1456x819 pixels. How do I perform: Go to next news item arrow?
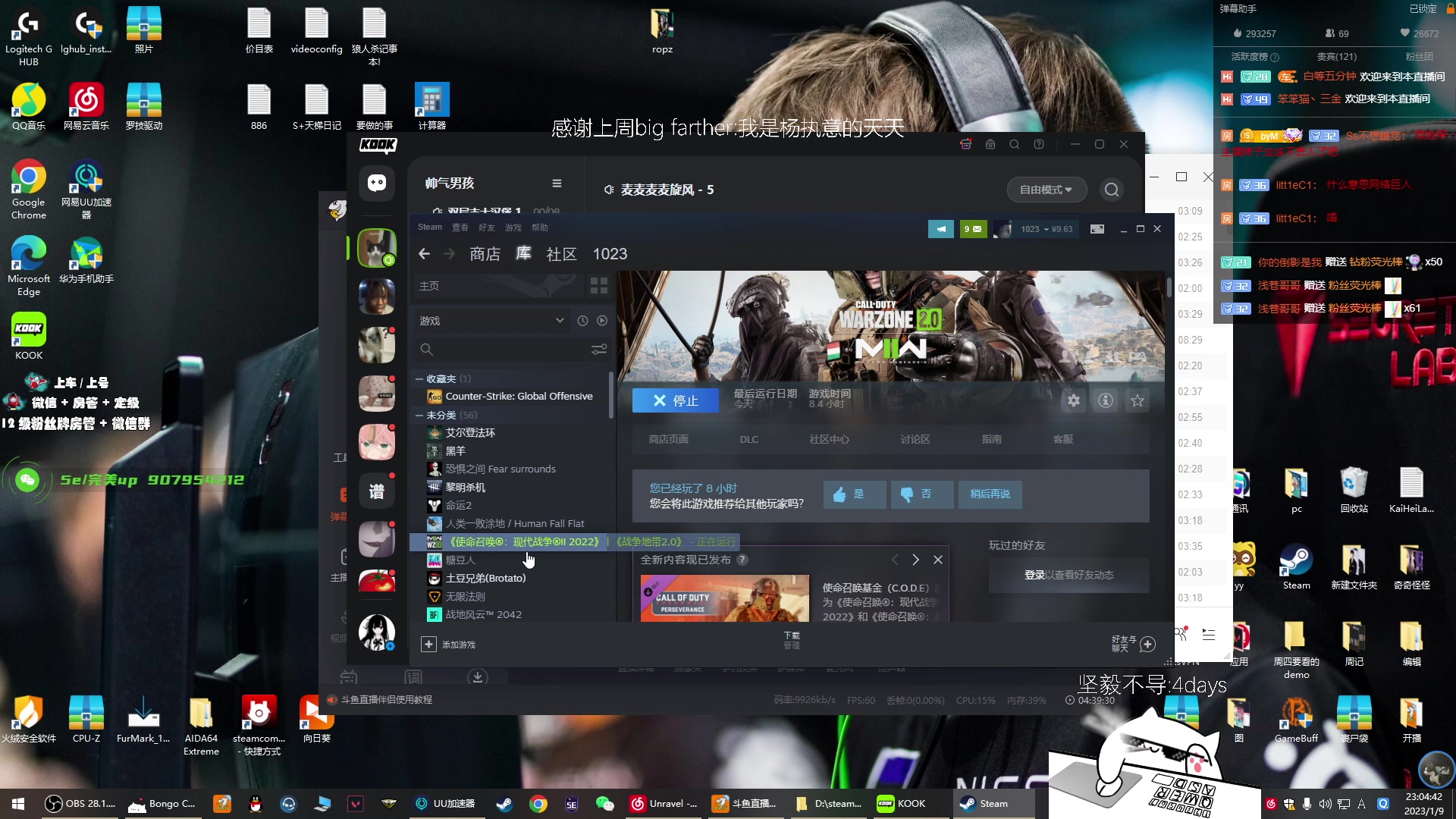(x=916, y=560)
